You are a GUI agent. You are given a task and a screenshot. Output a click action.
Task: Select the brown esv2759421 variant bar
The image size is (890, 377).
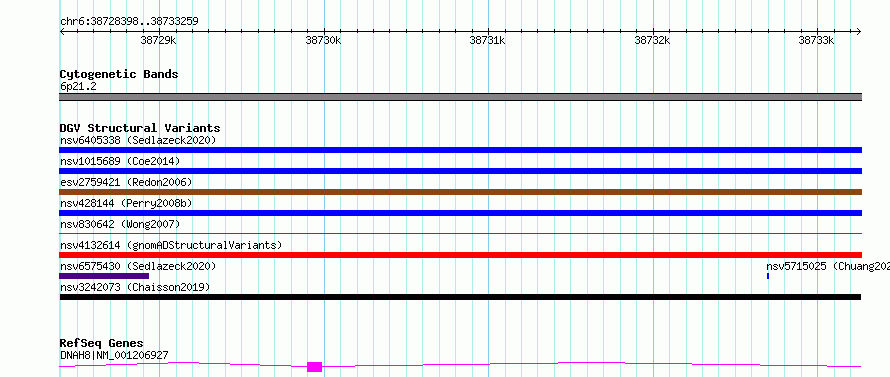point(460,192)
